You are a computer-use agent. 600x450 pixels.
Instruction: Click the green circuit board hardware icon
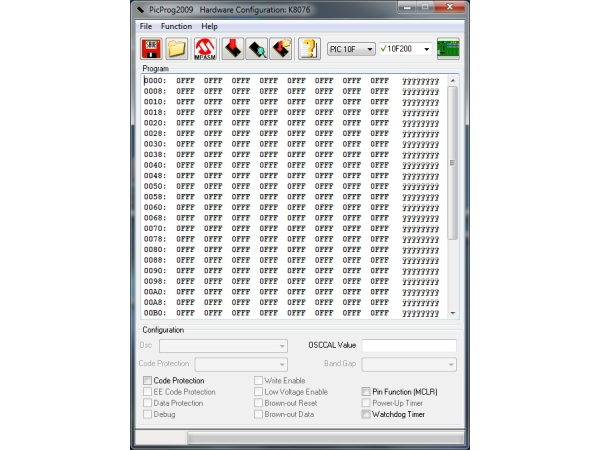pyautogui.click(x=448, y=48)
